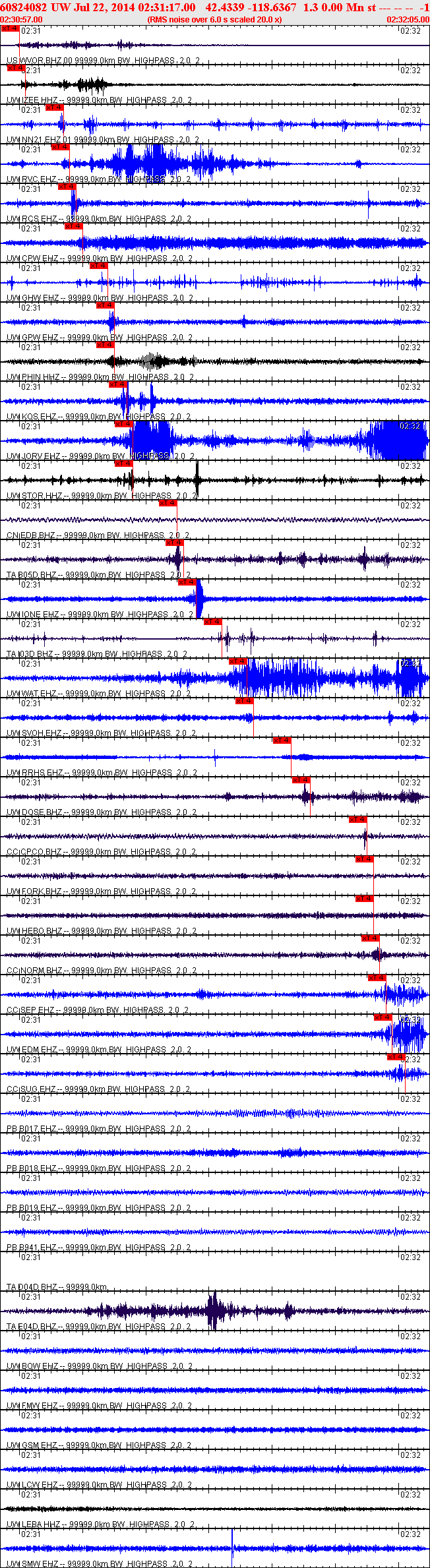The width and height of the screenshot is (430, 1568).
Task: Click the red pick flag on SUG trace
Action: (x=396, y=1057)
